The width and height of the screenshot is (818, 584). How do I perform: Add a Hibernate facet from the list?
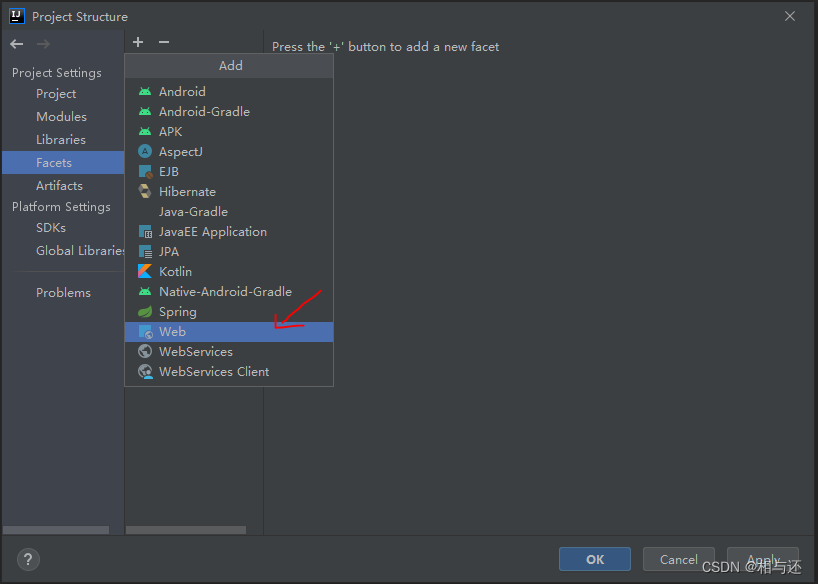(229, 192)
